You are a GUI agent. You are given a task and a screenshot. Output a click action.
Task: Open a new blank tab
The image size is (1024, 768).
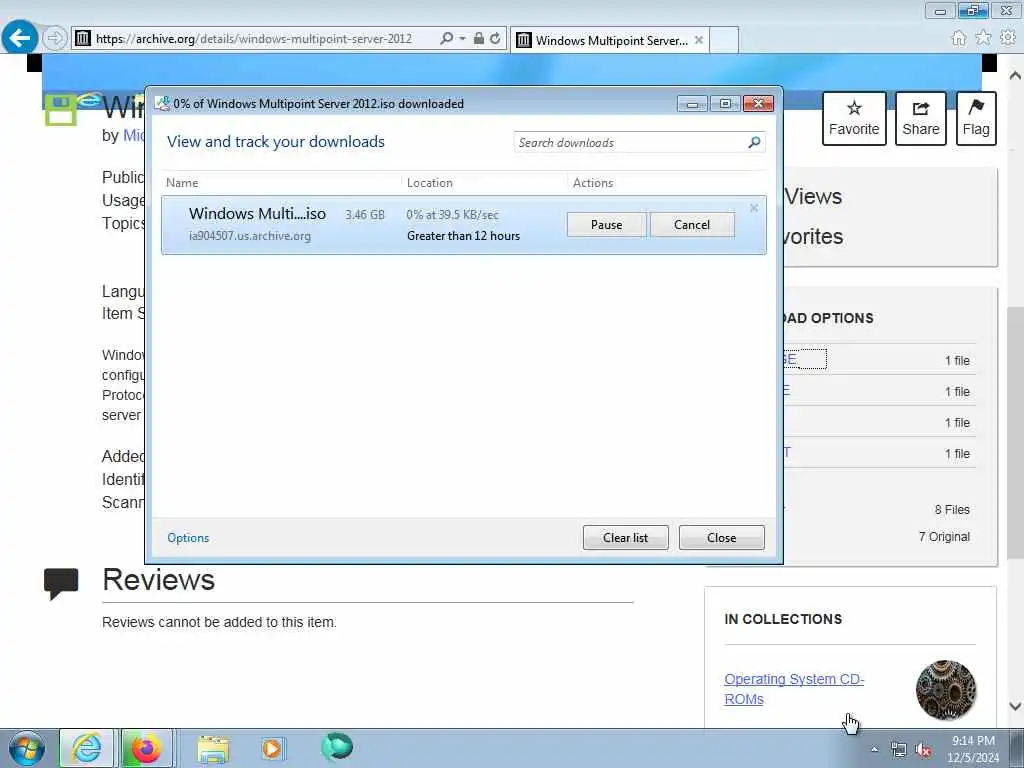tap(724, 40)
